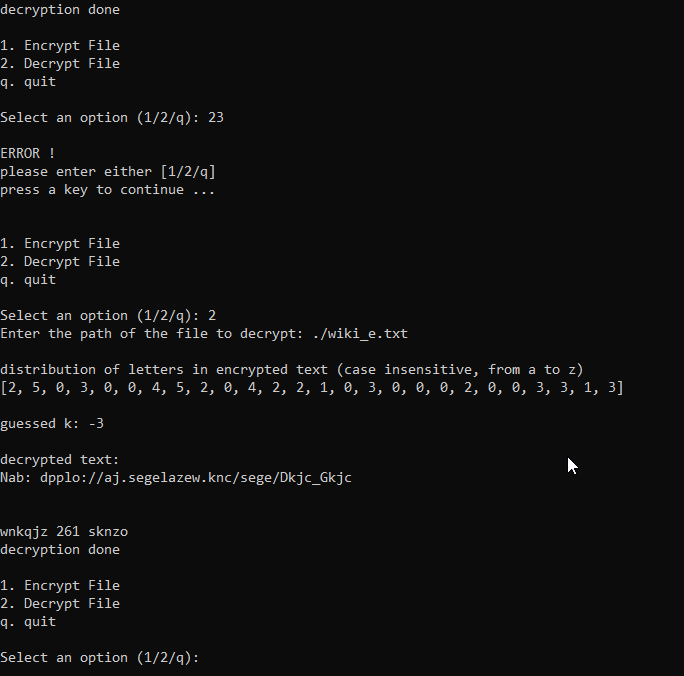Viewport: 684px width, 676px height.
Task: Click the 'ERROR !' message
Action: pos(27,154)
